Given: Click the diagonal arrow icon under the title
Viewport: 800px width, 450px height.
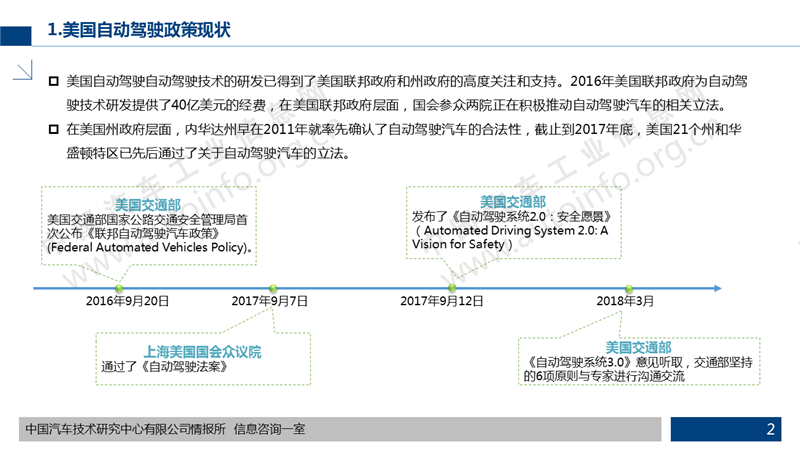Looking at the screenshot, I should coord(23,70).
